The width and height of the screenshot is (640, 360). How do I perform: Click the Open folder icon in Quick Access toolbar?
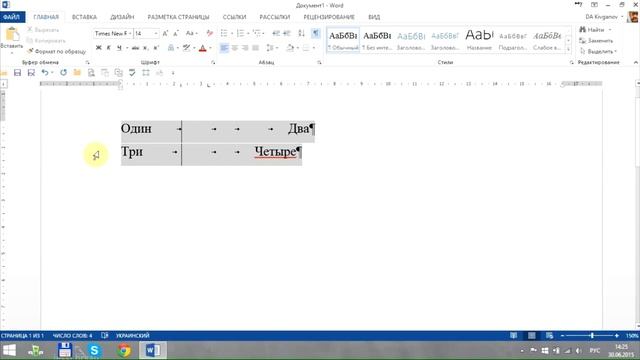[77, 73]
